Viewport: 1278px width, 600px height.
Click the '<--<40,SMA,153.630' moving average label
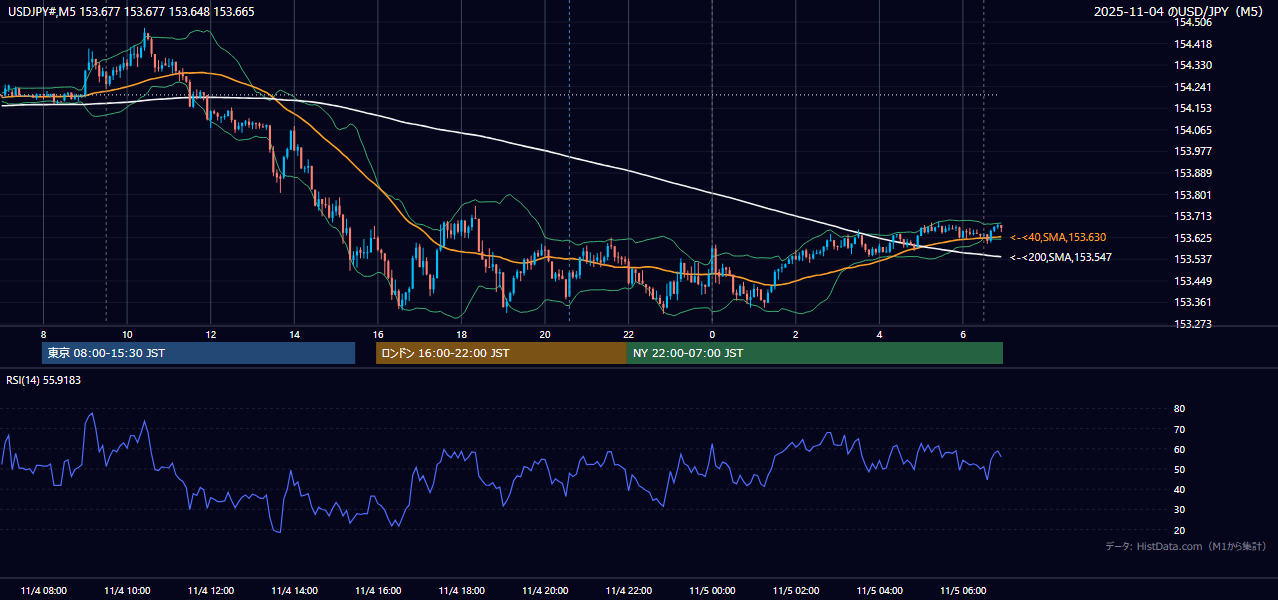(1058, 237)
